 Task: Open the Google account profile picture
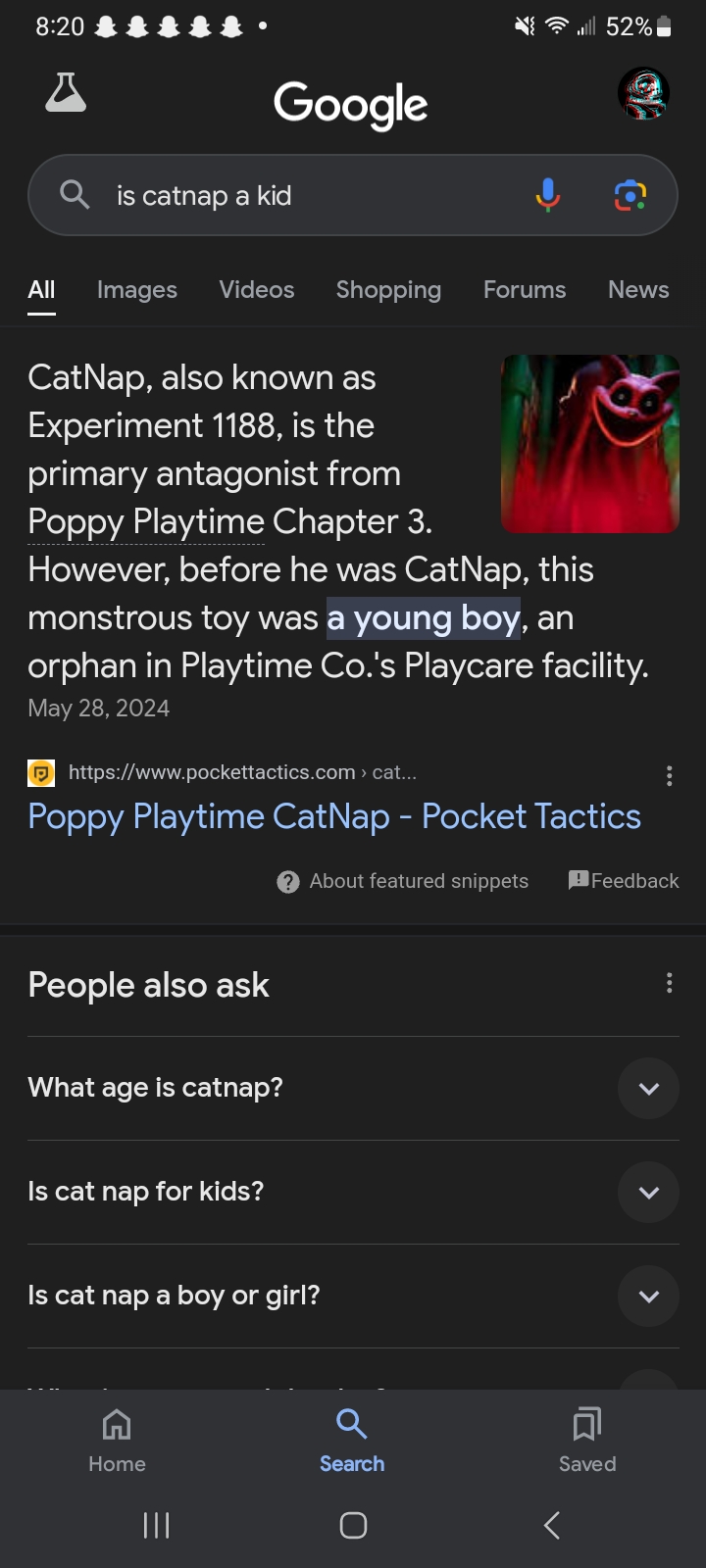pos(642,94)
